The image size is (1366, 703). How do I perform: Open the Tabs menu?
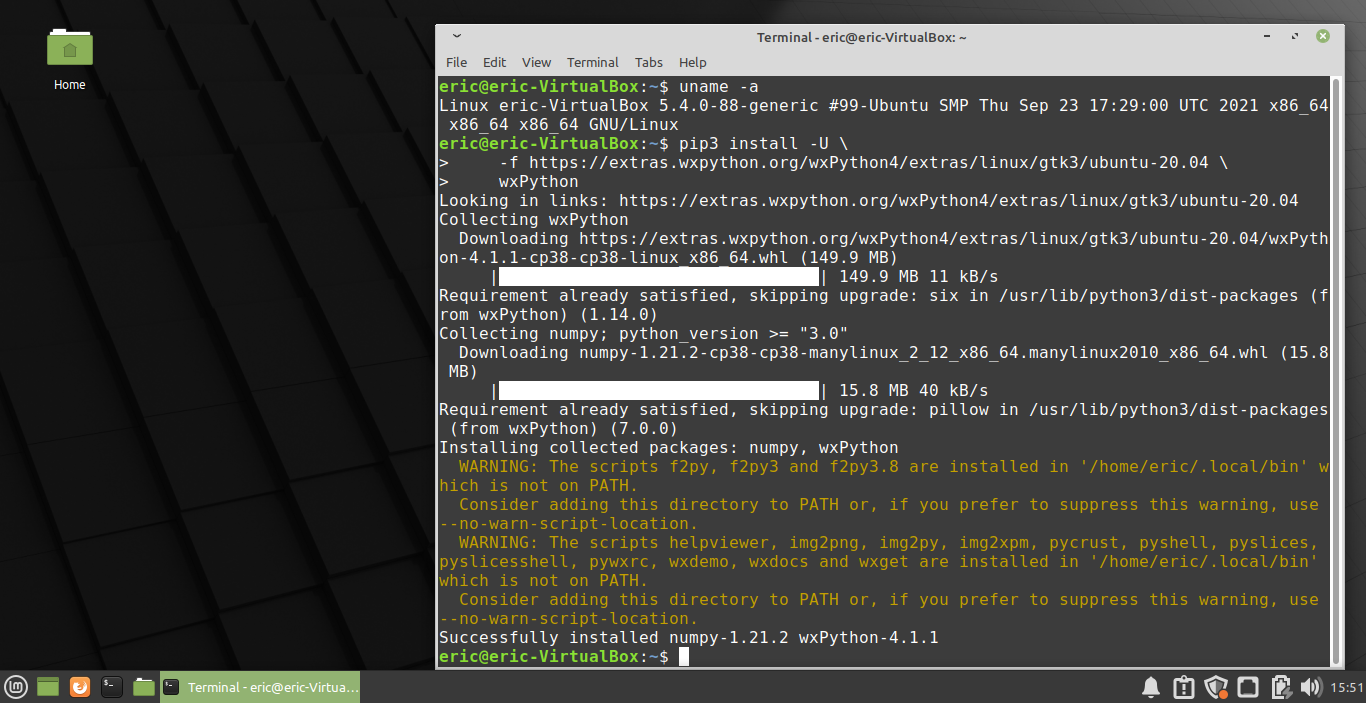(648, 62)
